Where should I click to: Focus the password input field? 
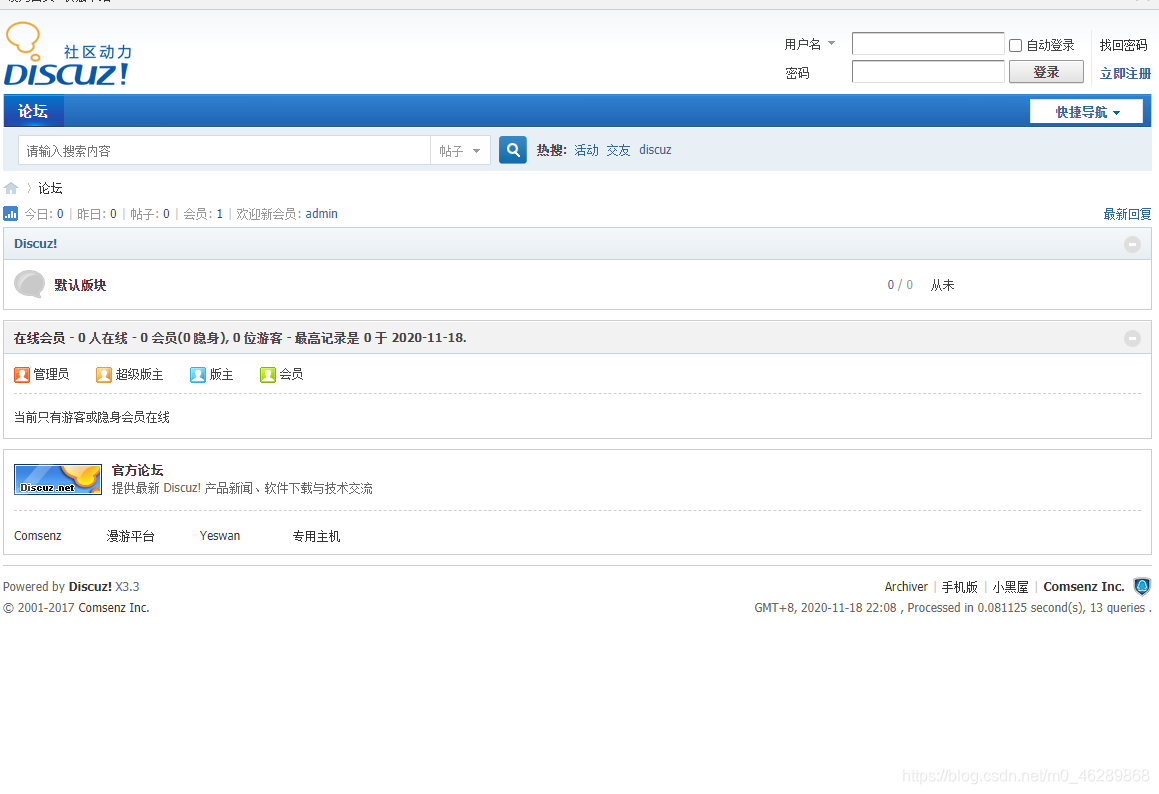[928, 72]
